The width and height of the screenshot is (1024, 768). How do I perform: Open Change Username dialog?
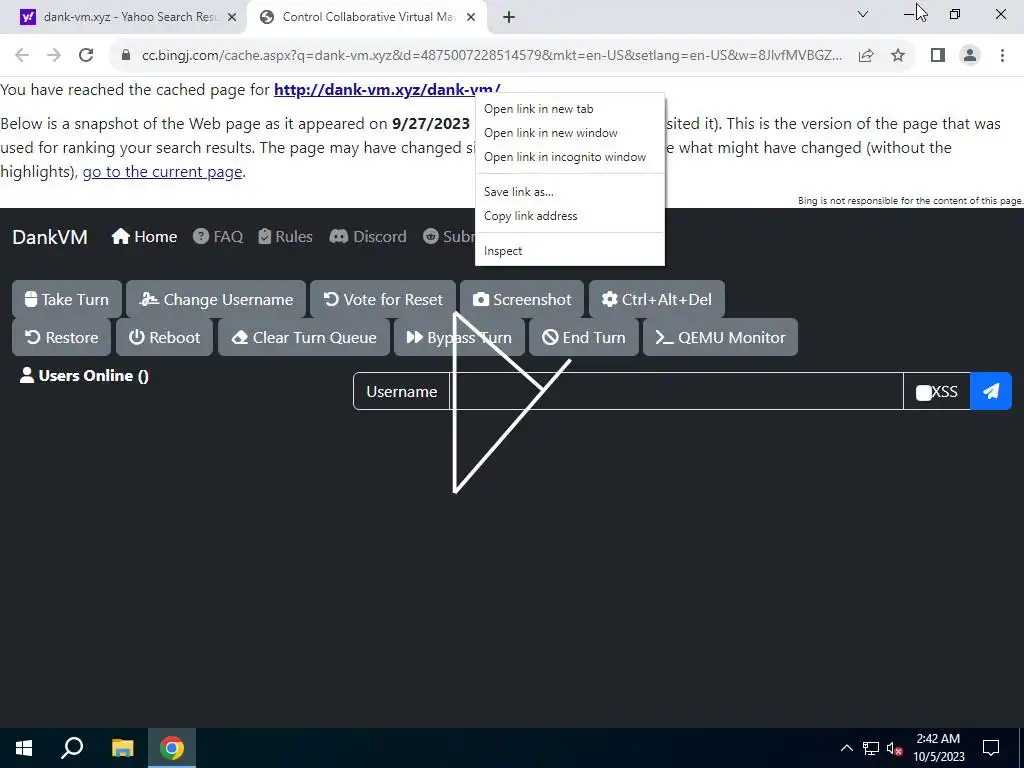coord(216,299)
